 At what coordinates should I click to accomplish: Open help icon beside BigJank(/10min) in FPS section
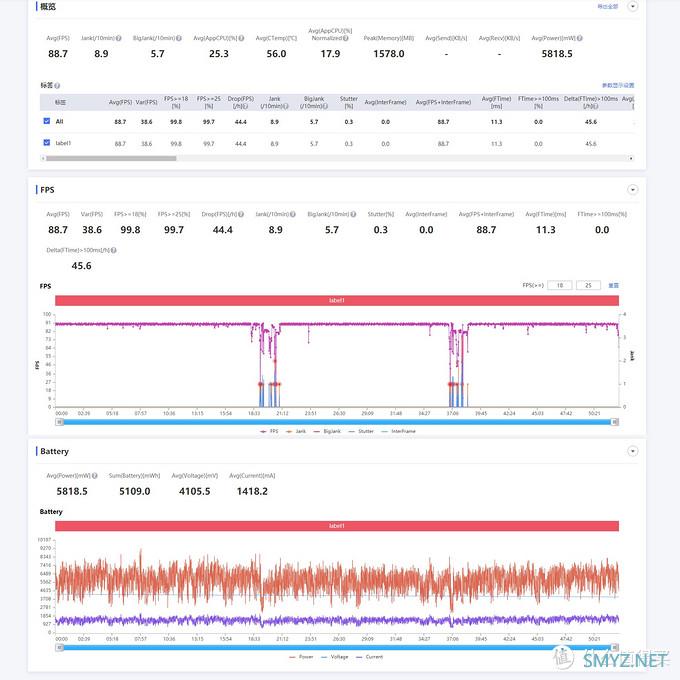click(x=353, y=214)
